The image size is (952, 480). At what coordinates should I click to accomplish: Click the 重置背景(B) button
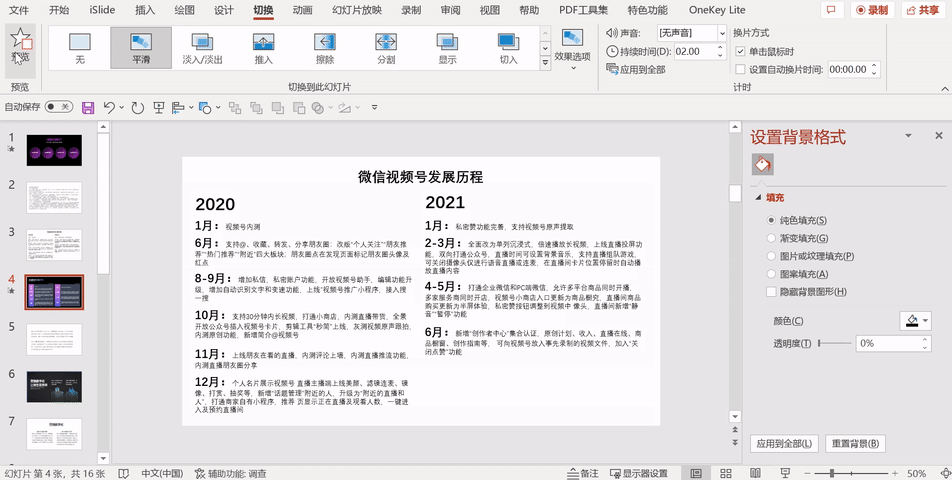click(x=855, y=444)
